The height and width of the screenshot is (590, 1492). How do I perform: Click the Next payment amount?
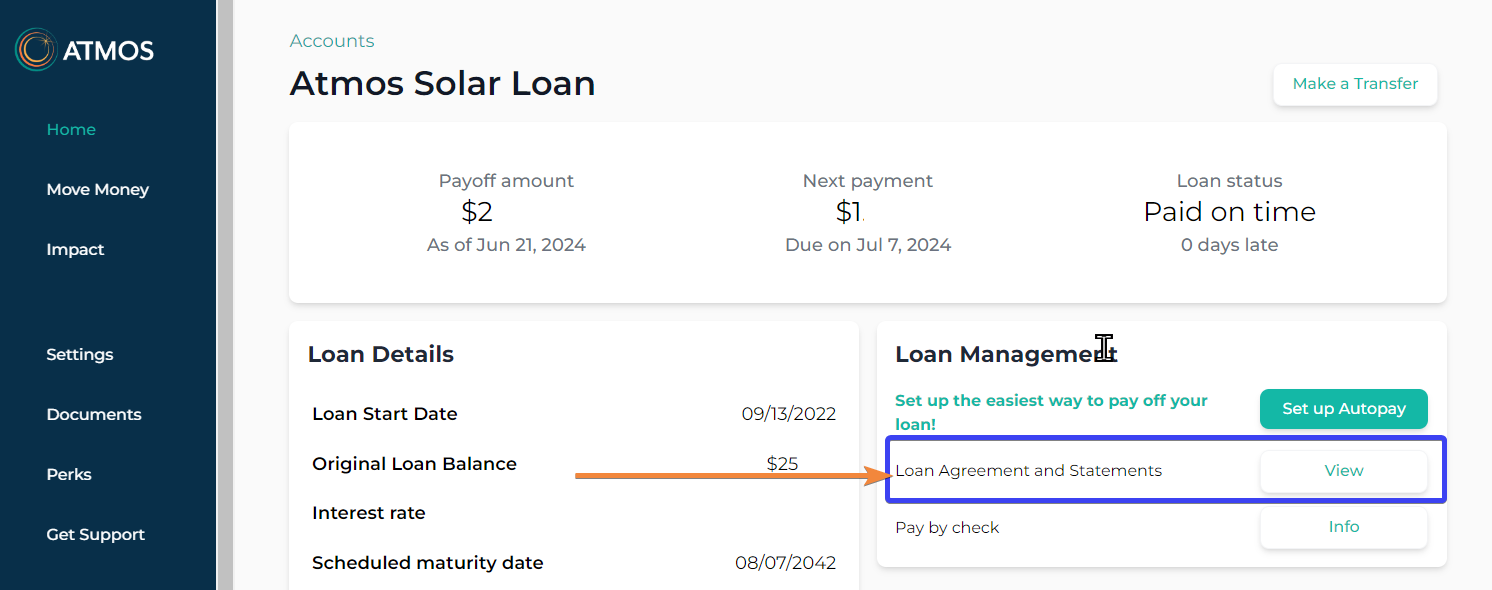[850, 212]
